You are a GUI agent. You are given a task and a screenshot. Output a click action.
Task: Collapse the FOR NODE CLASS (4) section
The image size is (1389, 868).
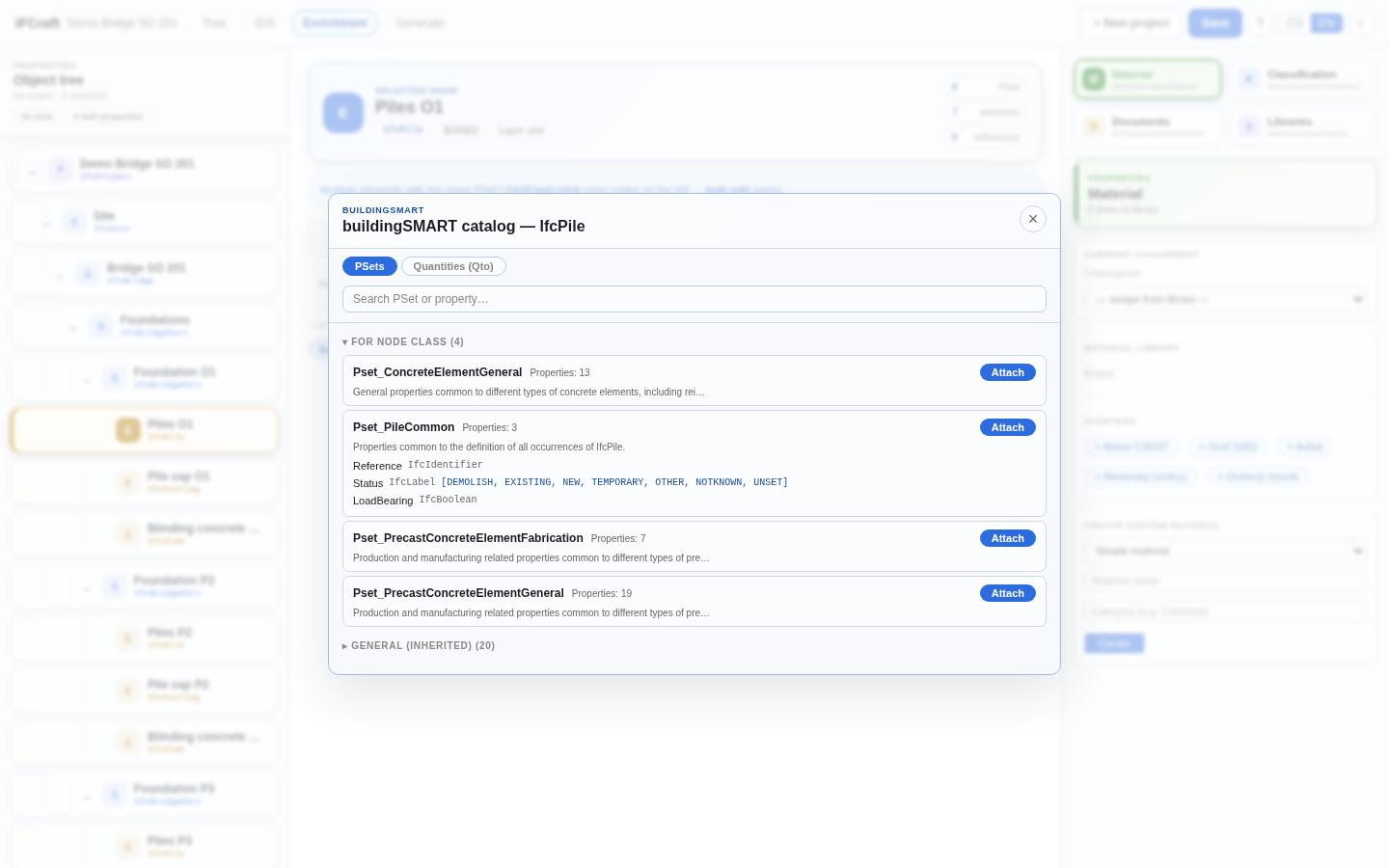click(403, 341)
